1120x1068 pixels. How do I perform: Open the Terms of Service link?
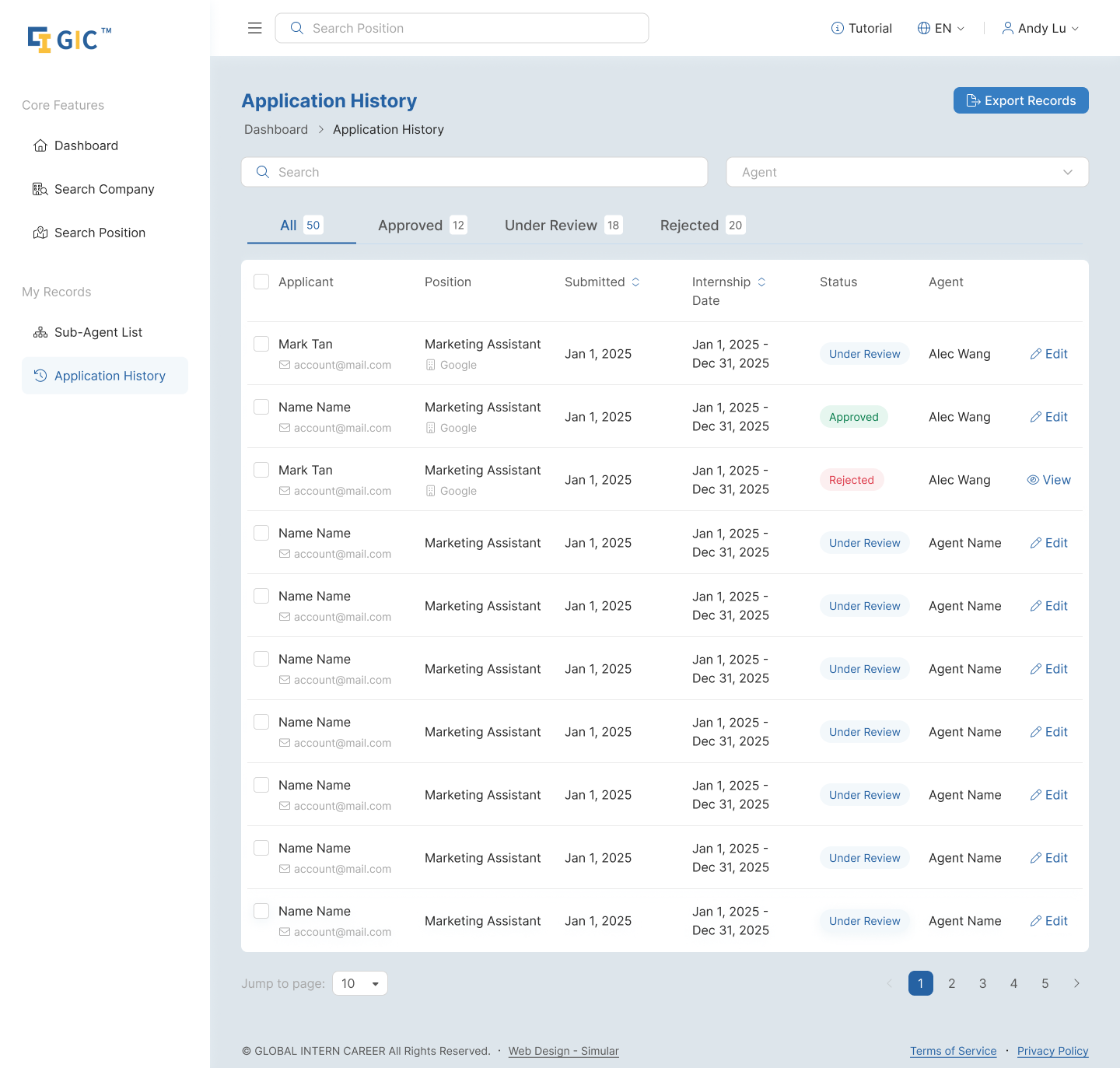point(953,1051)
